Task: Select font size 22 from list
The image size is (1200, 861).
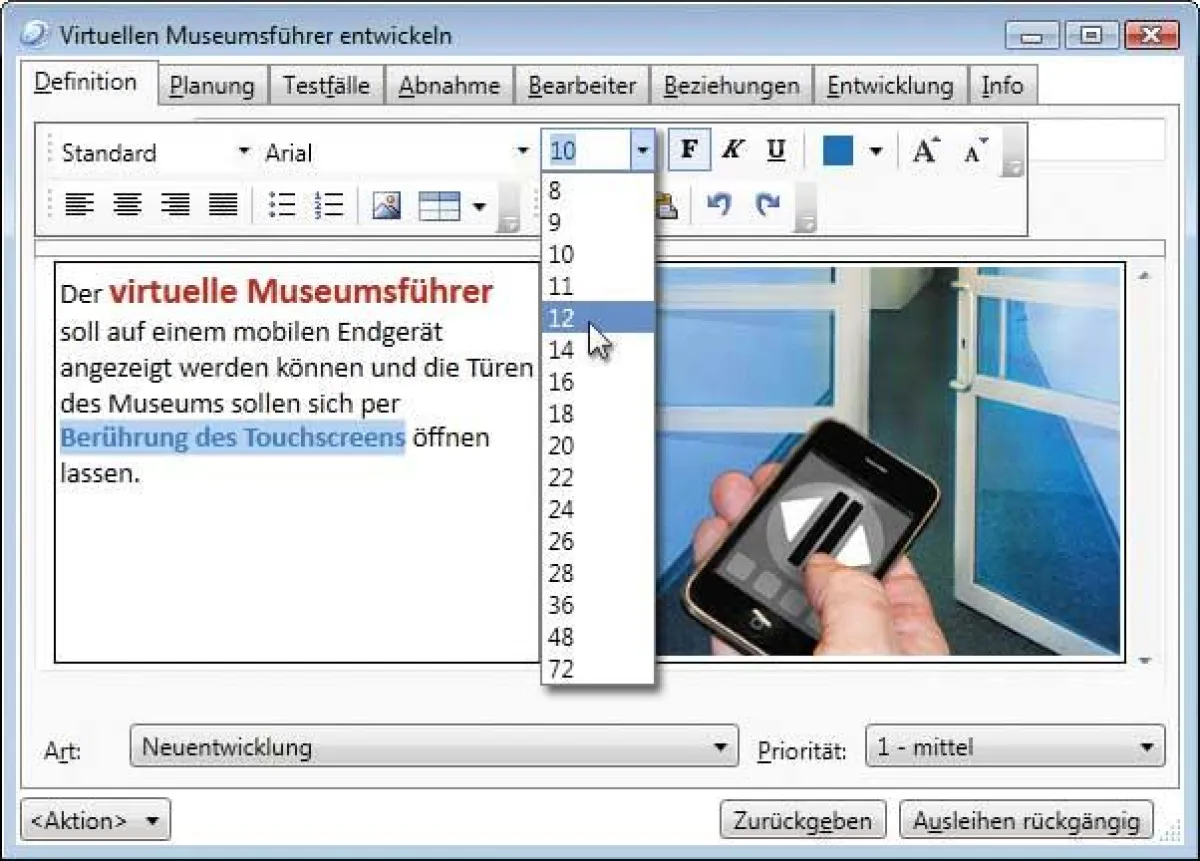Action: coord(598,478)
